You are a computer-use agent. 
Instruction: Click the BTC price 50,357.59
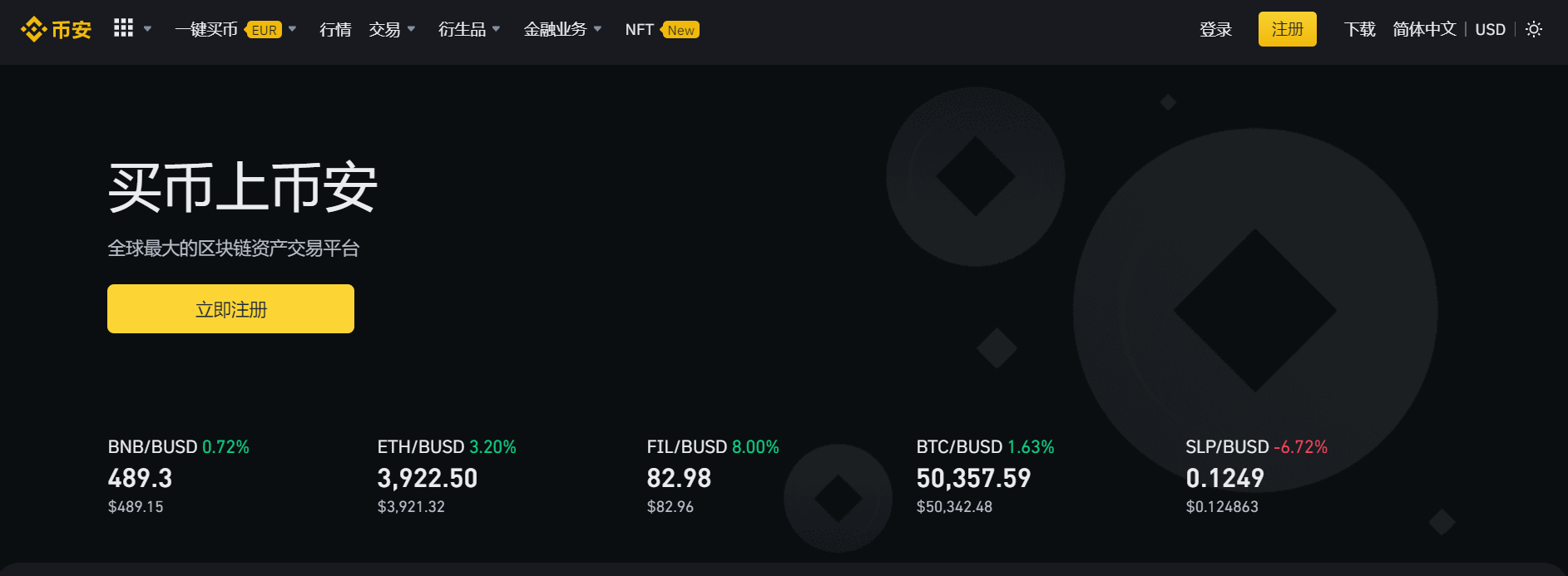(973, 479)
